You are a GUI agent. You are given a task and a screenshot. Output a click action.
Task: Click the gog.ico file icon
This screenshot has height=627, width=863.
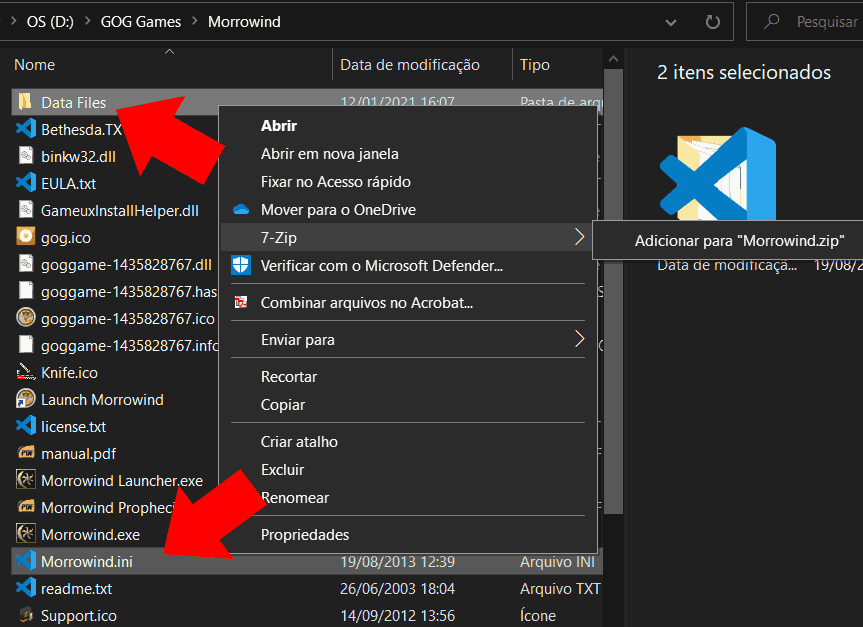point(26,237)
